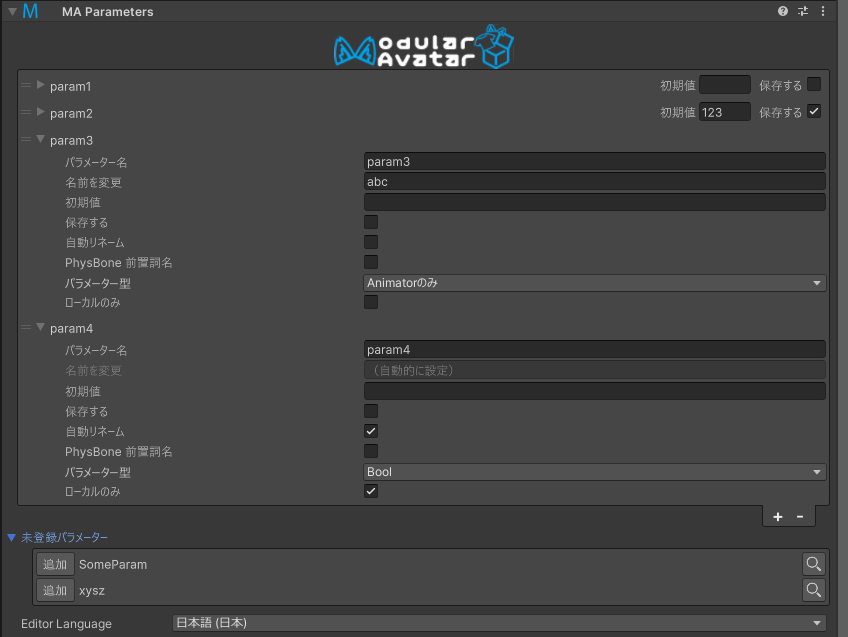Enable 自動リネーム under param3
Screen dimensions: 848x637
point(371,242)
